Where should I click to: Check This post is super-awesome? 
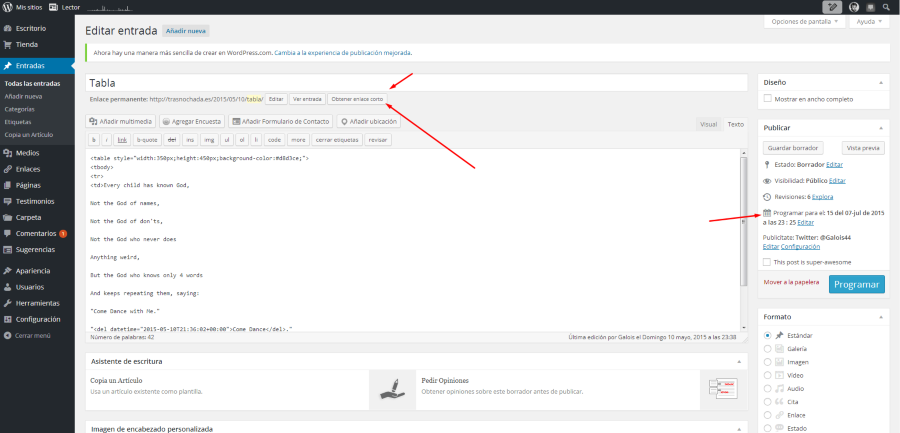(x=767, y=261)
